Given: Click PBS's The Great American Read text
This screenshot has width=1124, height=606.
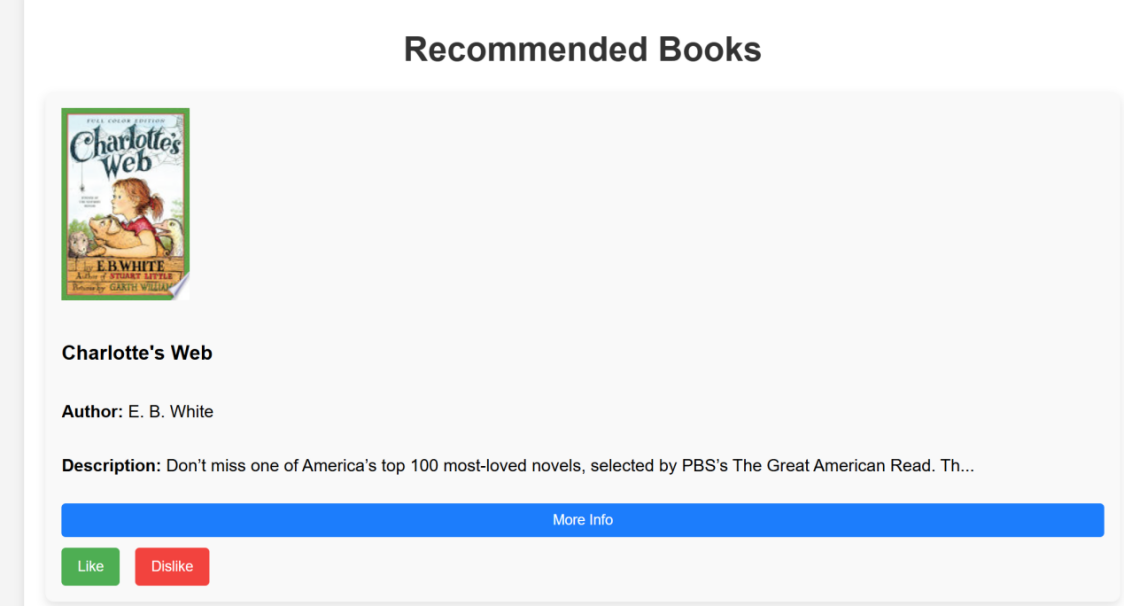Looking at the screenshot, I should (808, 465).
